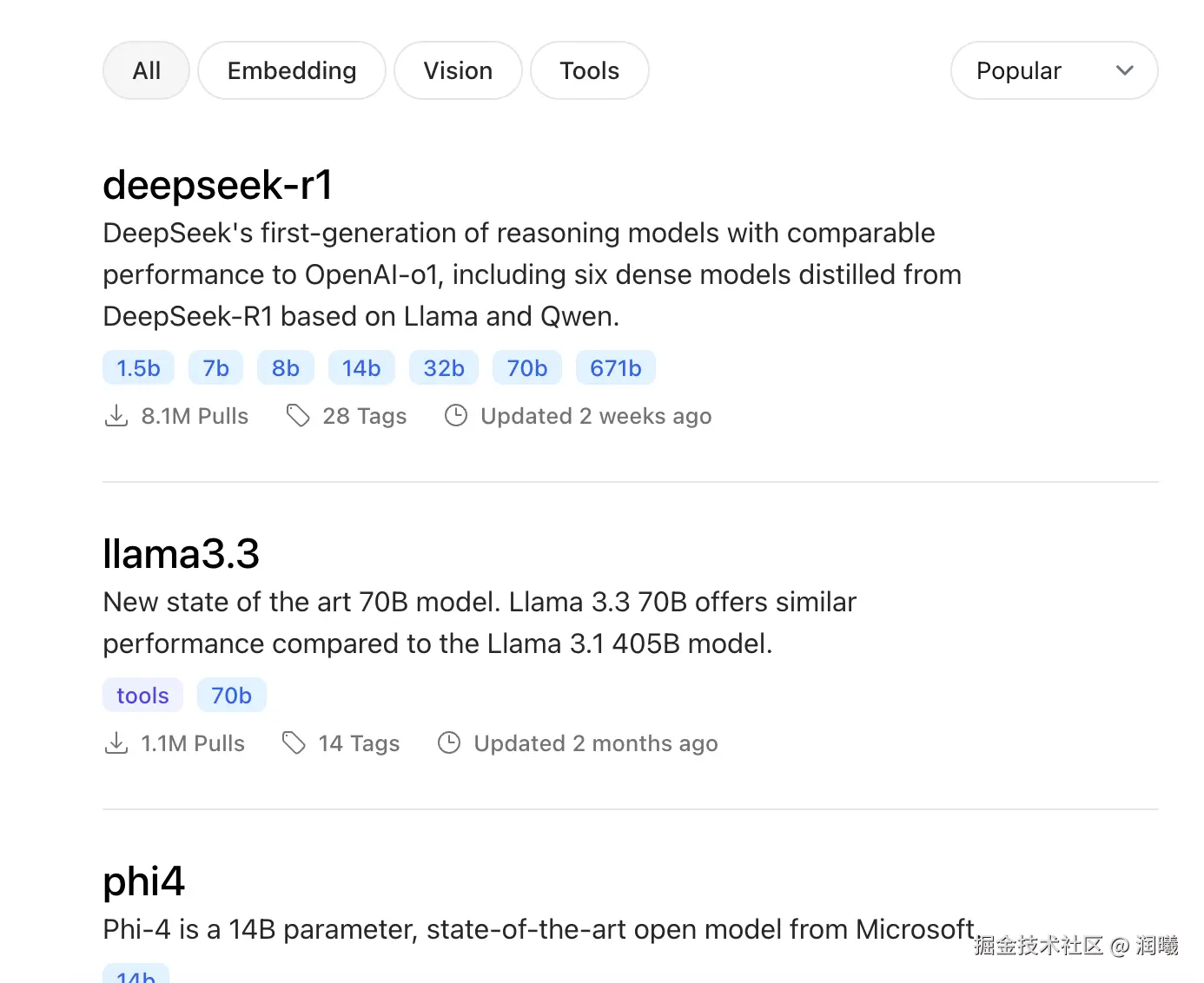Open the llama3.3 model link
The image size is (1204, 983).
tap(181, 554)
